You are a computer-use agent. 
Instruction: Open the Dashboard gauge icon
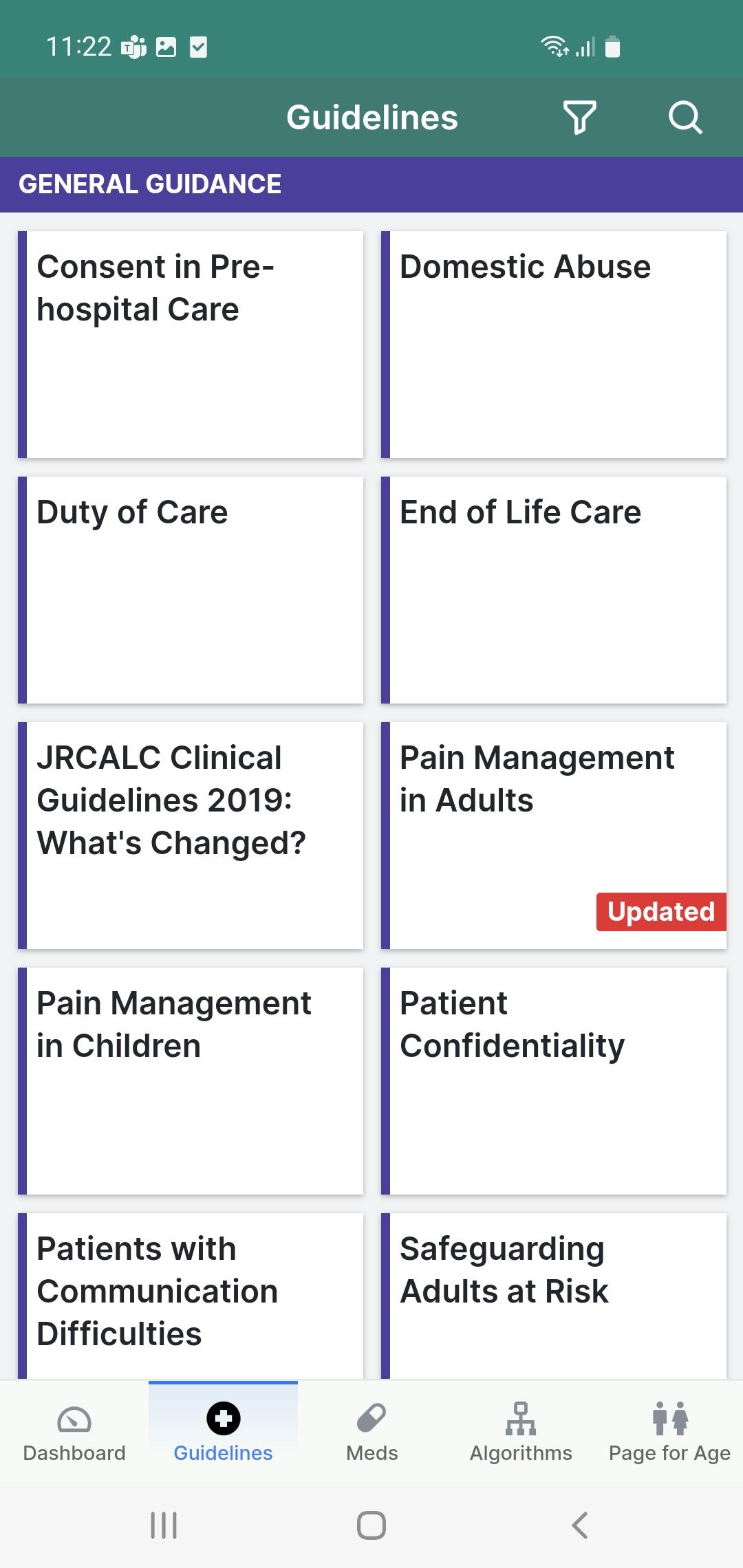pos(74,1419)
